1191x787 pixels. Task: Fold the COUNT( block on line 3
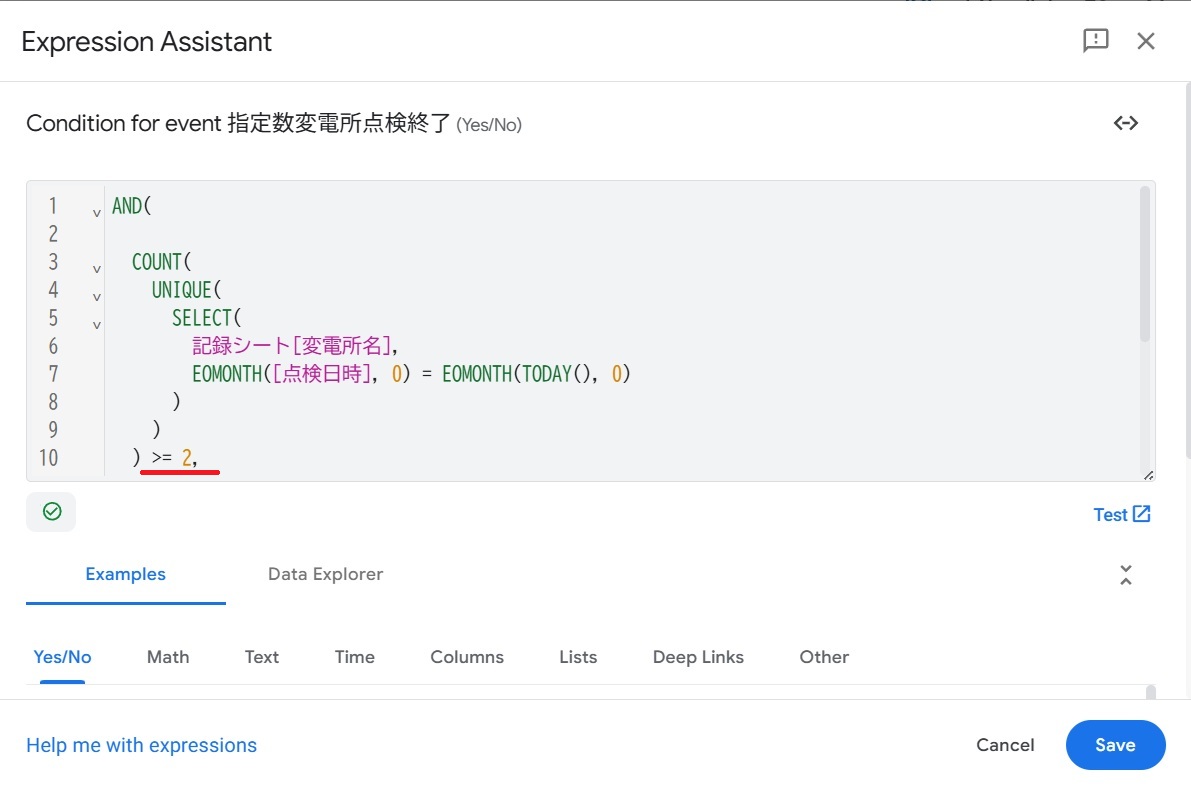[x=97, y=269]
